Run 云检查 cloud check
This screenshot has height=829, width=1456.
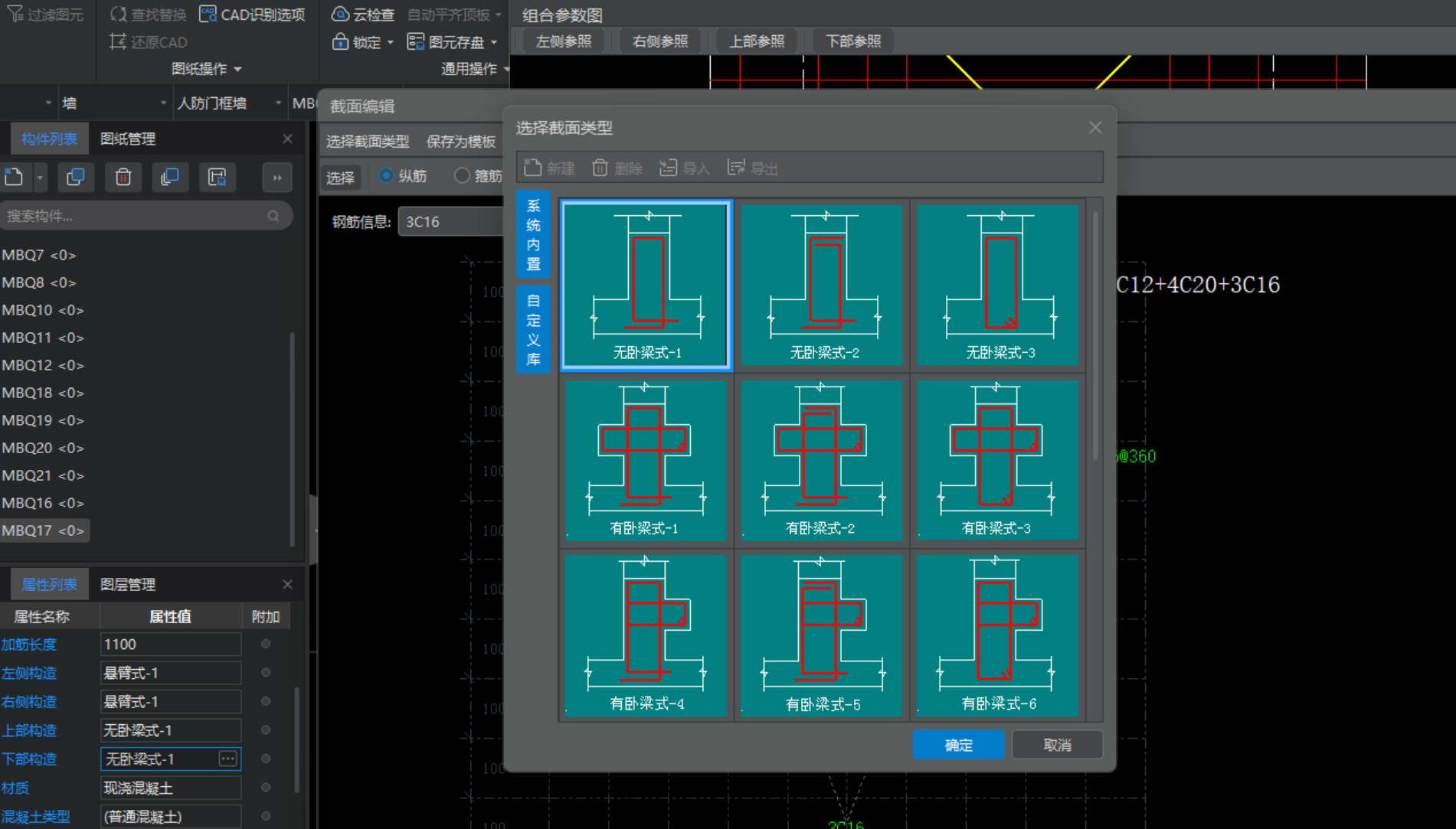[x=363, y=14]
